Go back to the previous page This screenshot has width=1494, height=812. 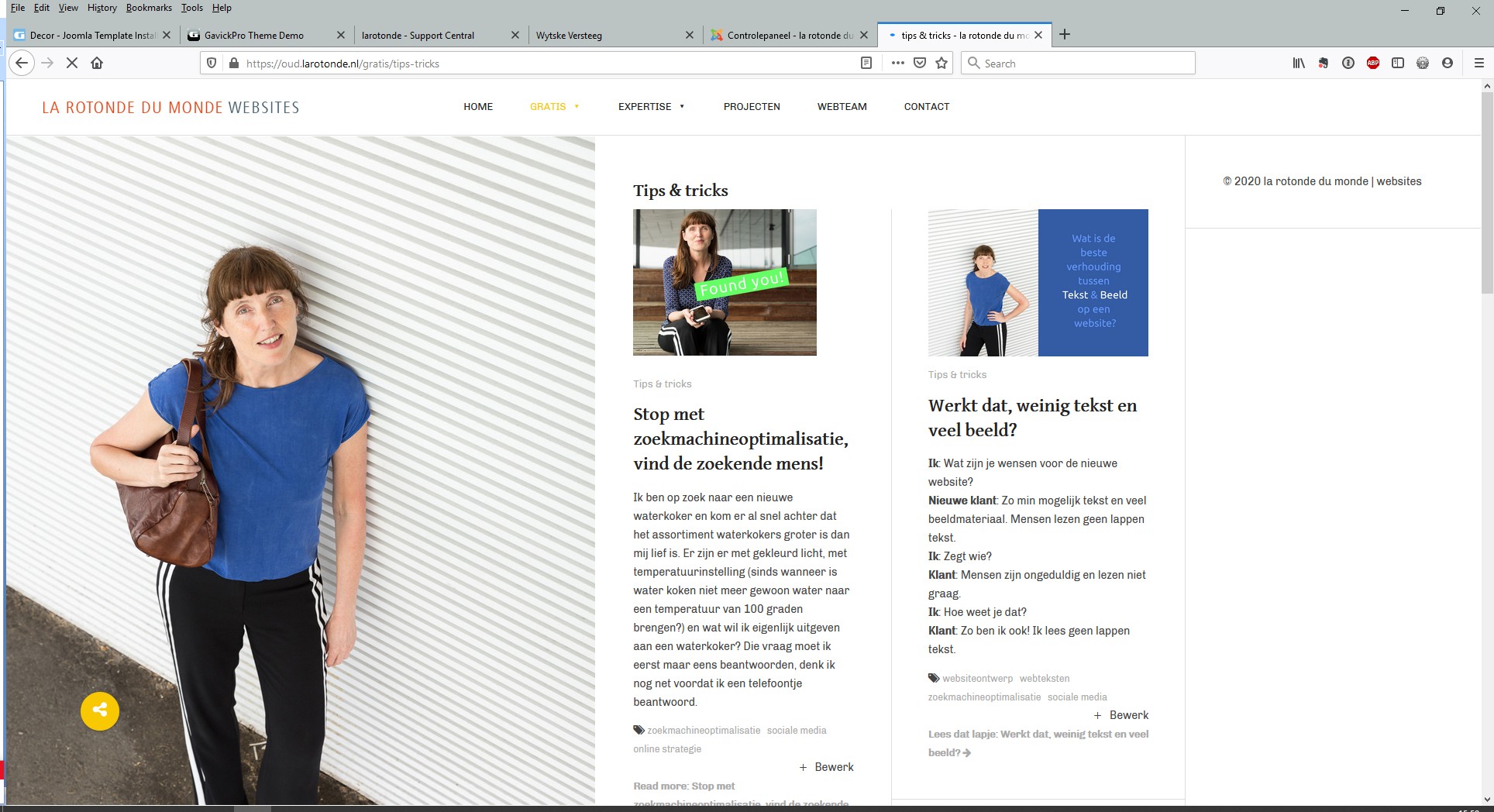click(x=22, y=64)
